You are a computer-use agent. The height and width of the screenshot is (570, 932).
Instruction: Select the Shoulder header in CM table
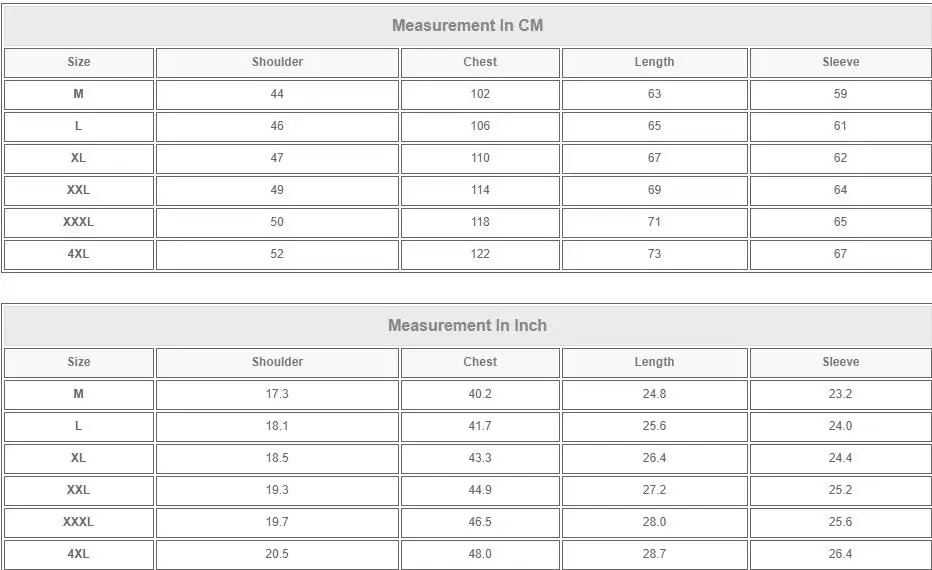click(x=277, y=62)
